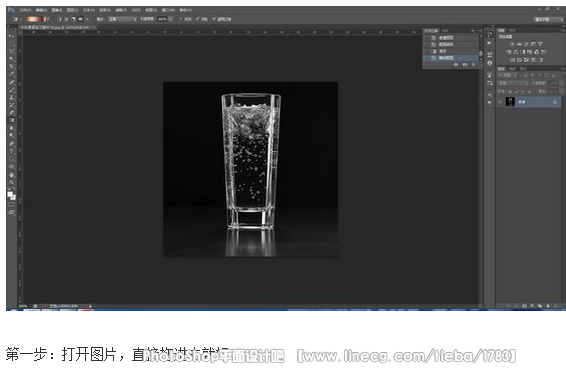Toggle the Transparency checkbox
This screenshot has width=566, height=373.
point(214,19)
